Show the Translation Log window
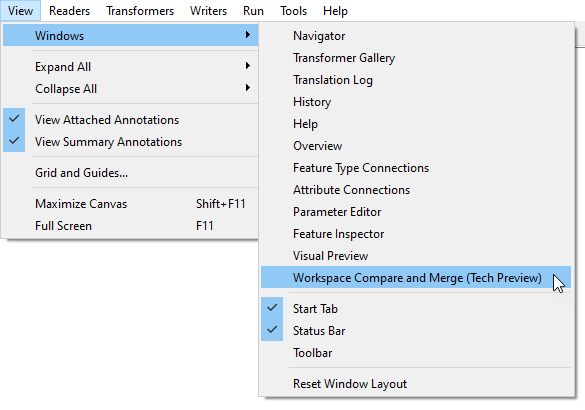Viewport: 585px width, 410px height. coord(416,79)
